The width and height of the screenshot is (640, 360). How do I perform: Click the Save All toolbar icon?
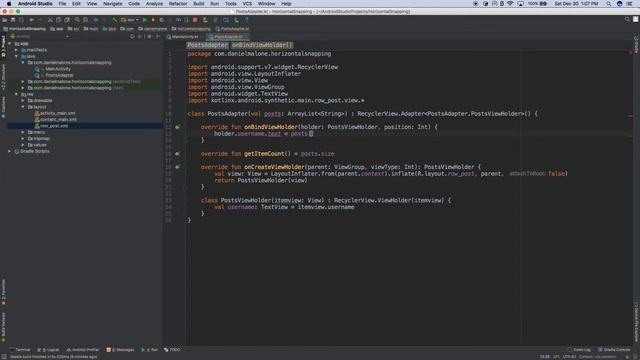point(13,20)
